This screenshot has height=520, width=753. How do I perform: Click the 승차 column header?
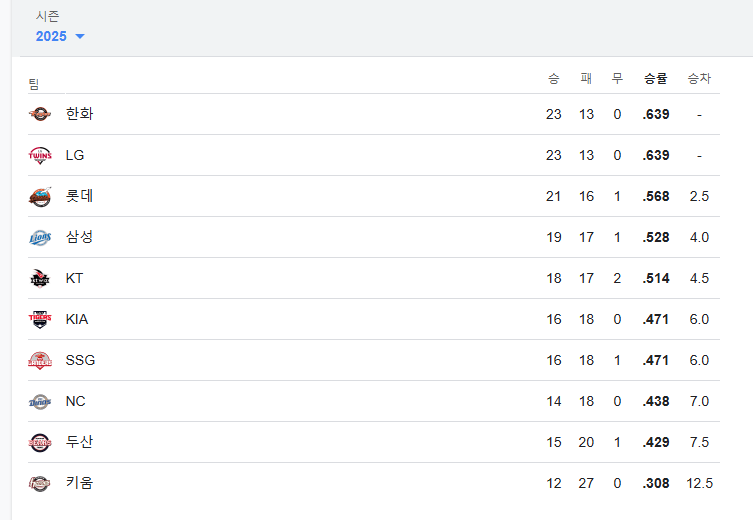(x=699, y=78)
